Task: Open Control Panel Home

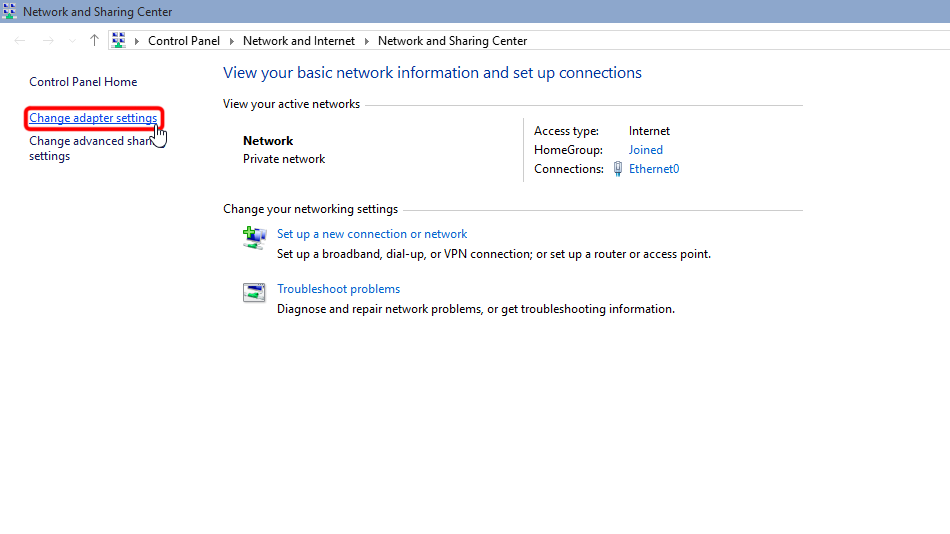Action: click(83, 82)
